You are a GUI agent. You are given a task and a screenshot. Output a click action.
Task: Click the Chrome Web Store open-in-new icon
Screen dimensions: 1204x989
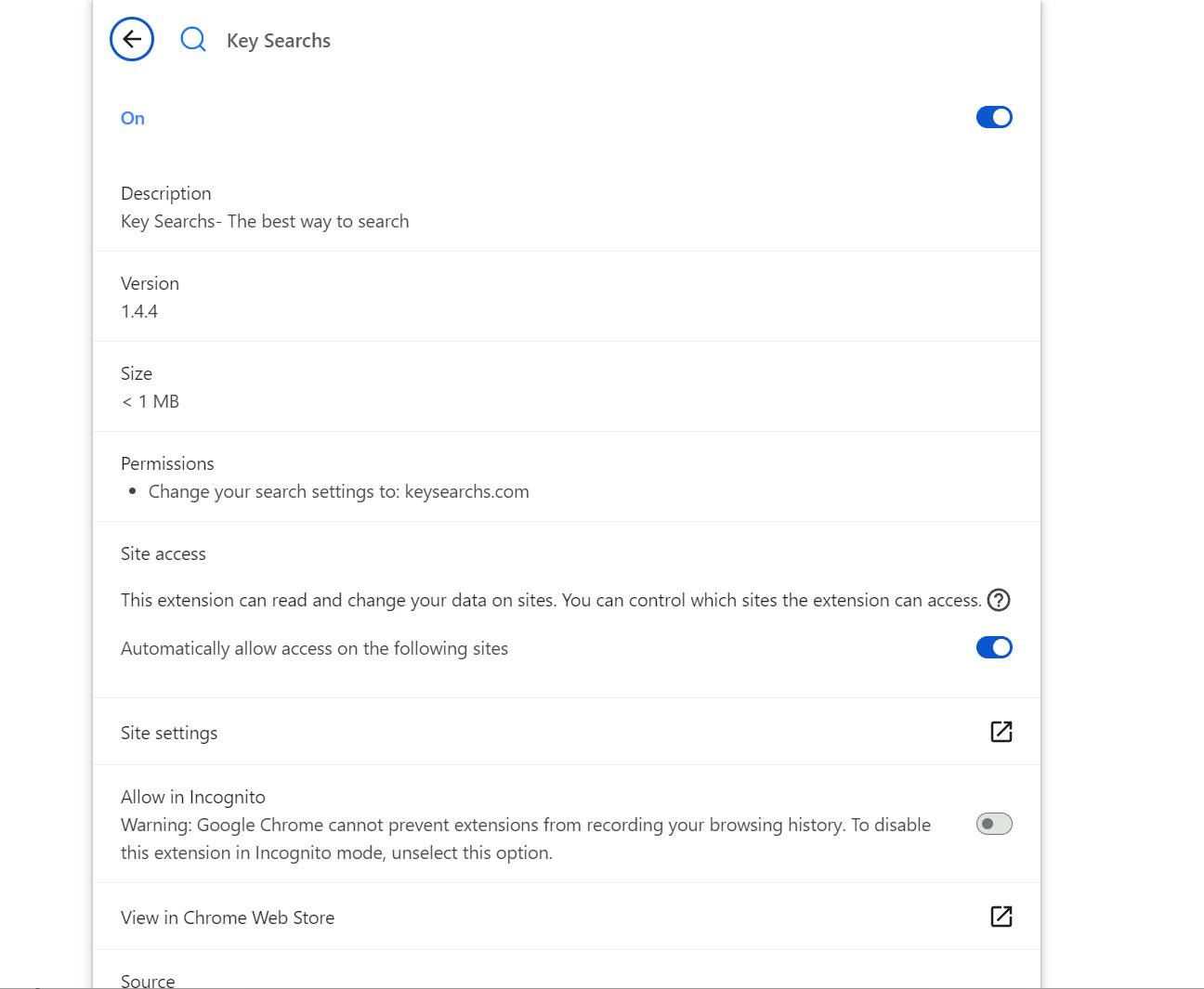point(1001,917)
